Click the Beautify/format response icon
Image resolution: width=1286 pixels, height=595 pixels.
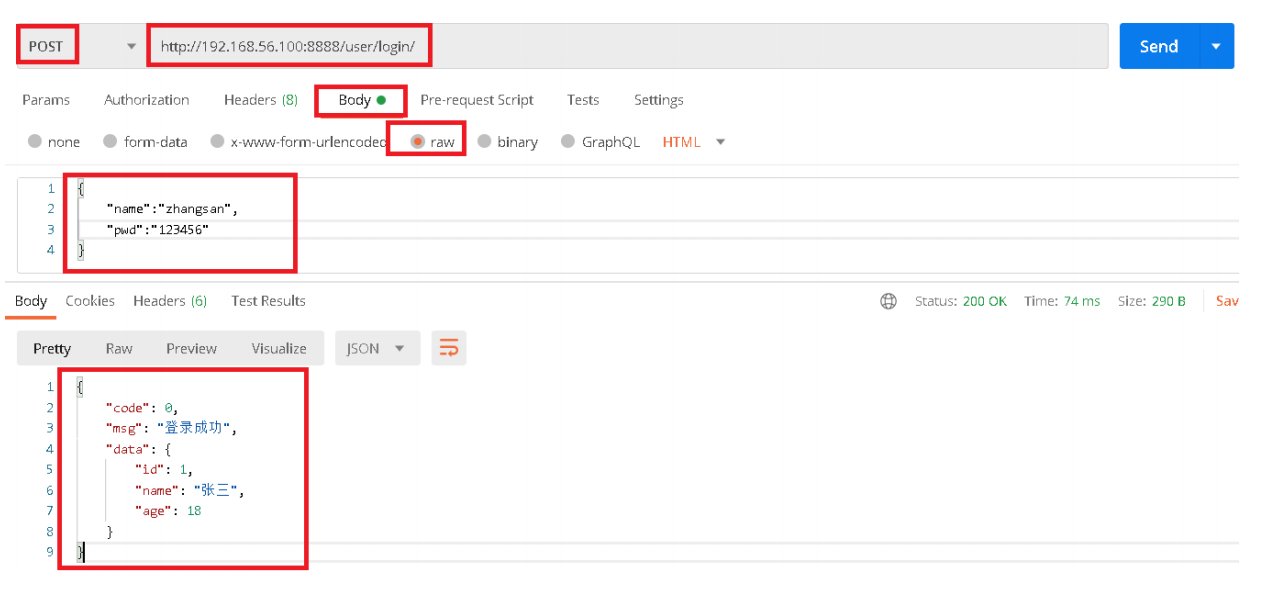(448, 348)
